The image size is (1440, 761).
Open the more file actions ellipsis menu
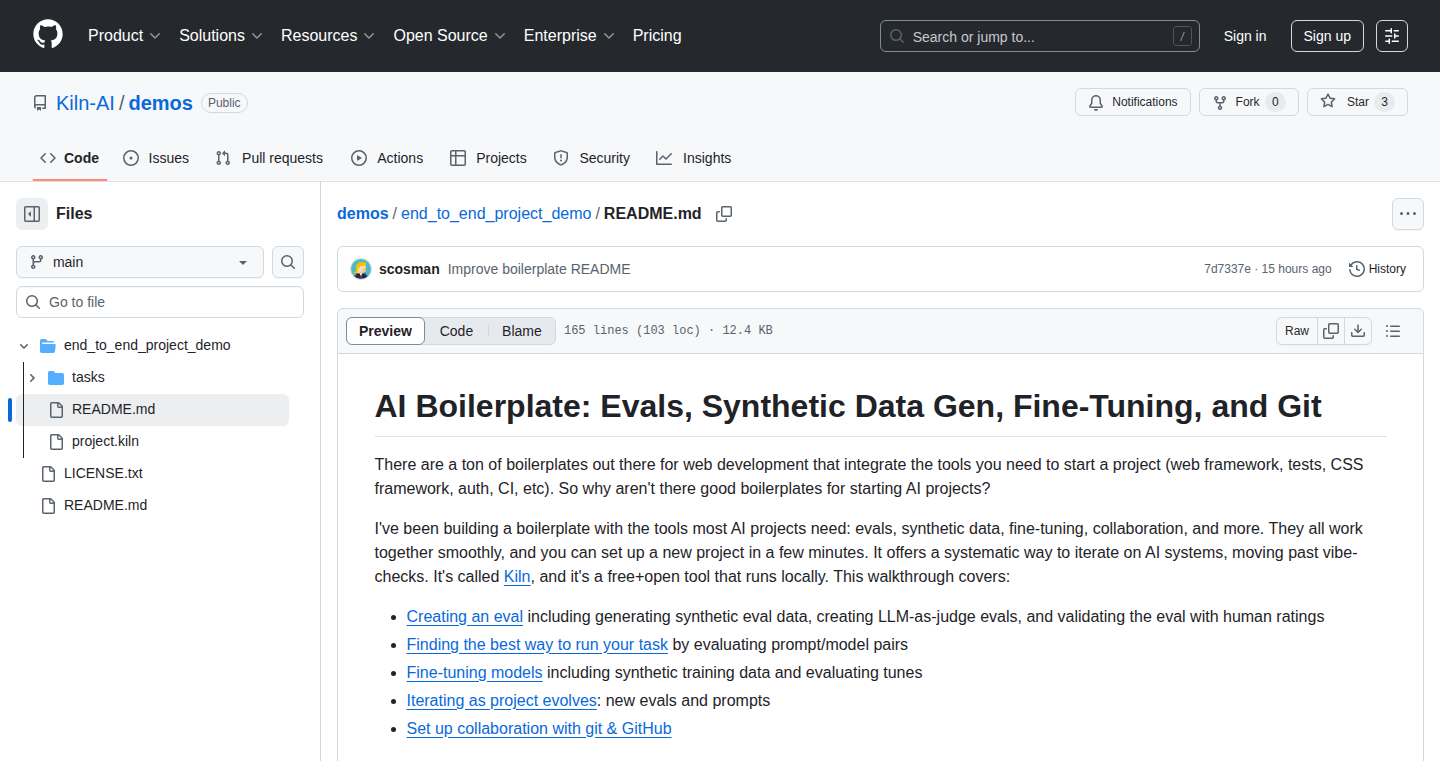(x=1408, y=214)
